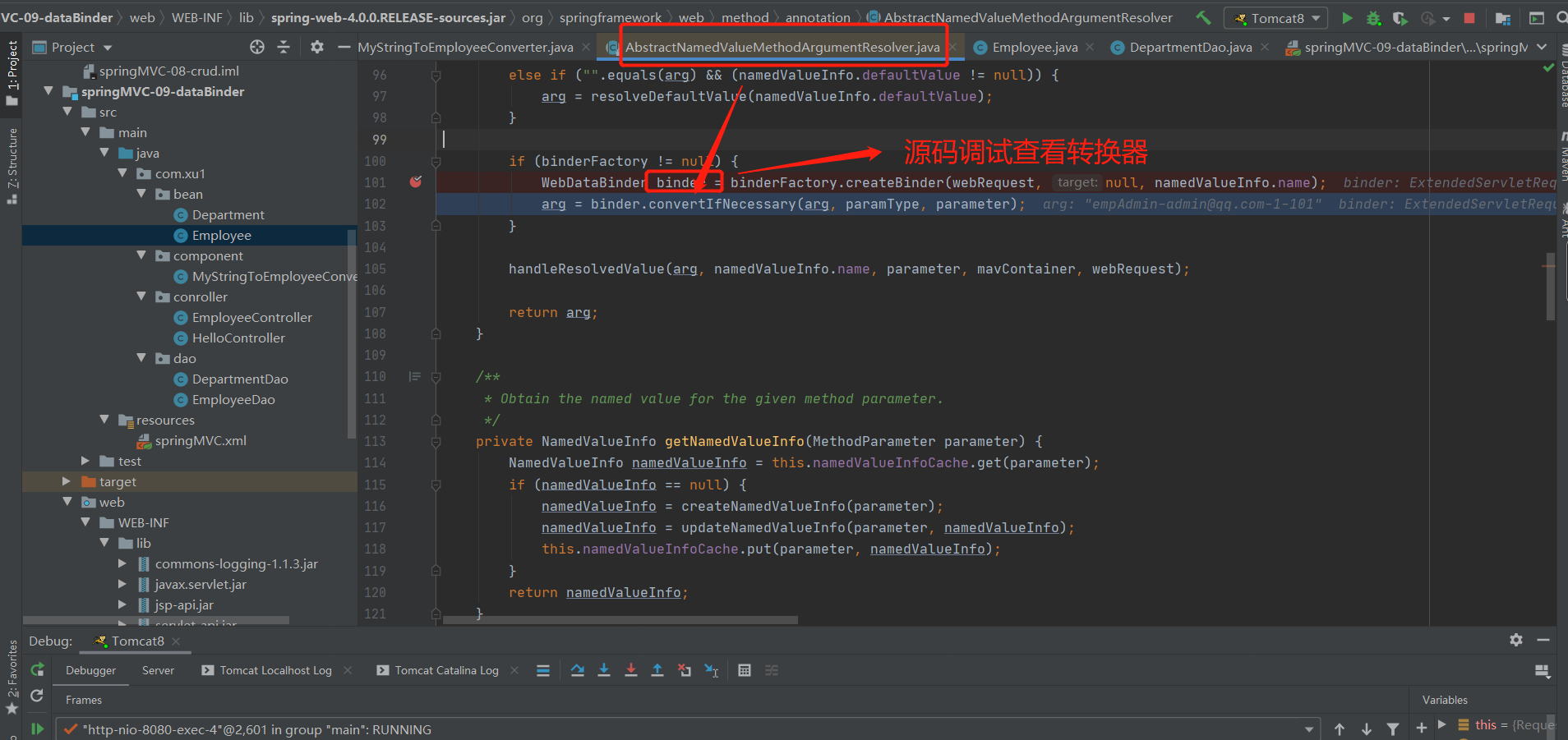Click the add watch plus icon
This screenshot has width=1568, height=740.
pyautogui.click(x=1422, y=729)
